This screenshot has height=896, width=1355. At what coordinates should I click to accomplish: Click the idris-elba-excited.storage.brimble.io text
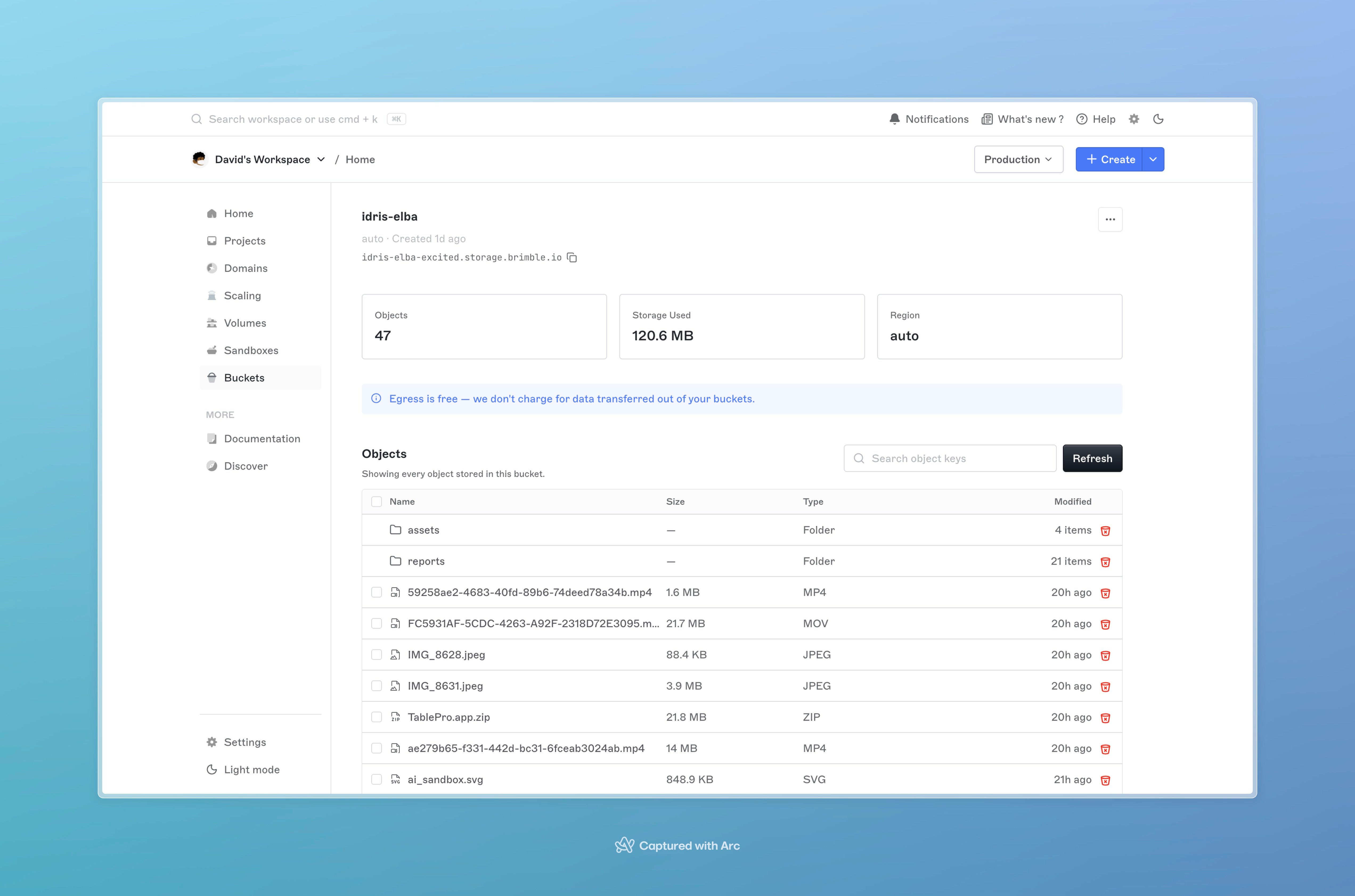tap(461, 257)
